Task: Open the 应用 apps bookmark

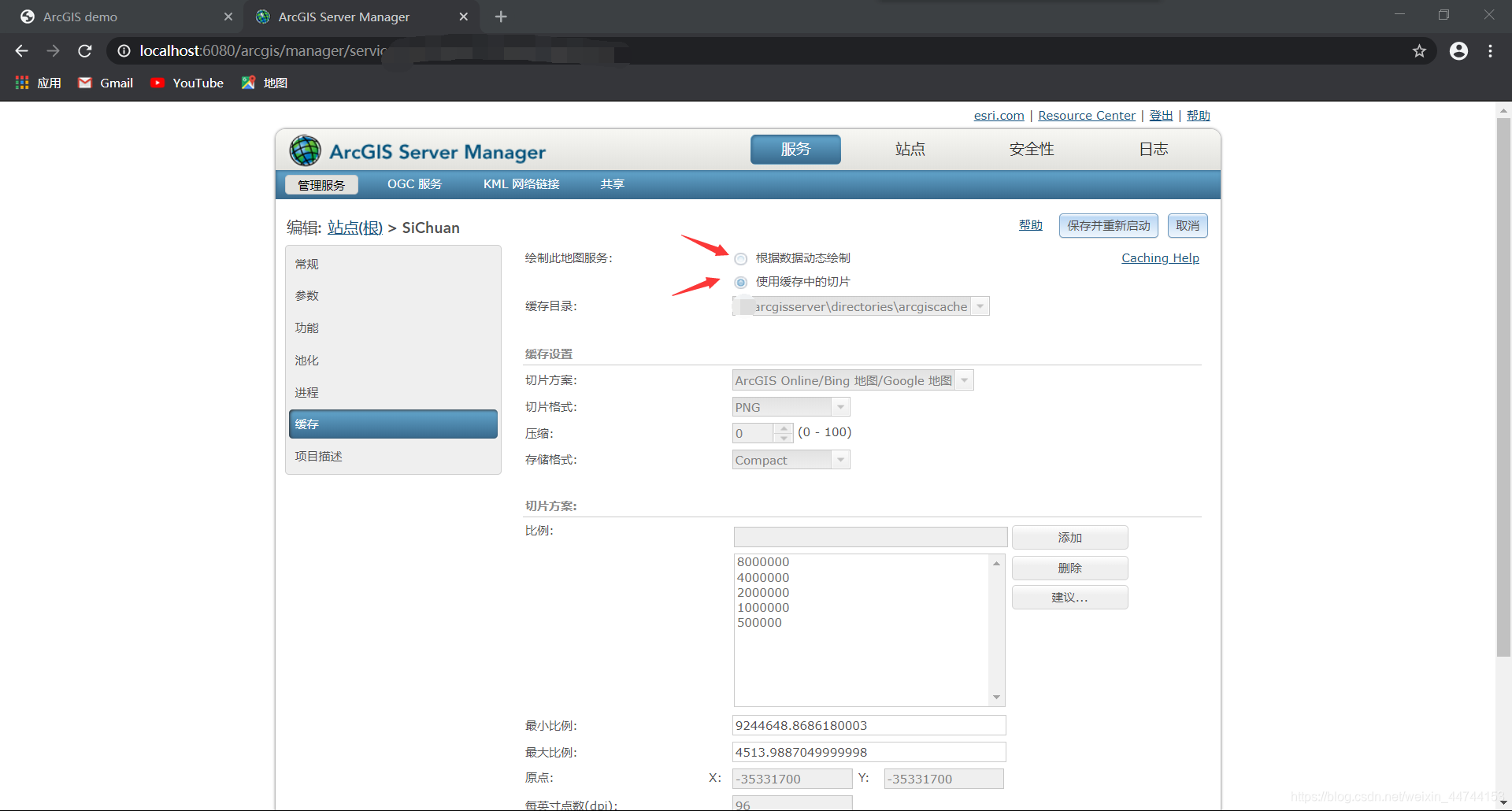Action: [x=38, y=83]
